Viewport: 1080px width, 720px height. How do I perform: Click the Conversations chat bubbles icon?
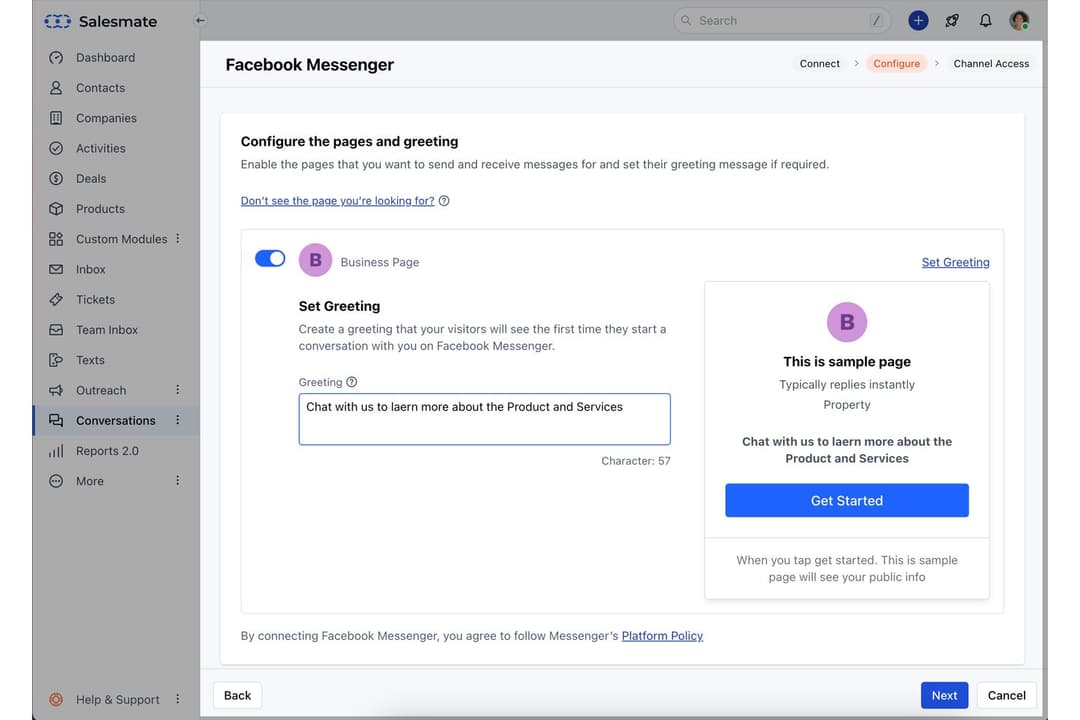[x=56, y=420]
